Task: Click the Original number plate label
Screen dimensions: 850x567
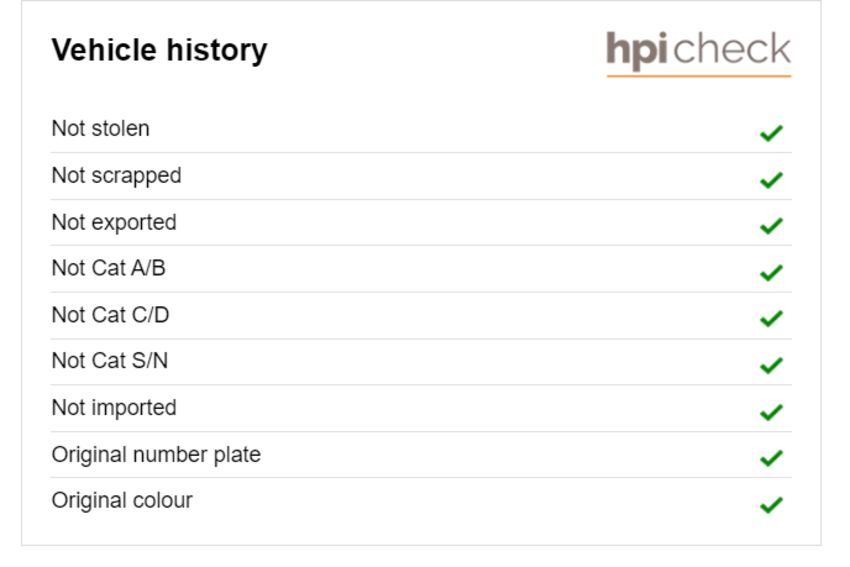Action: pos(156,455)
